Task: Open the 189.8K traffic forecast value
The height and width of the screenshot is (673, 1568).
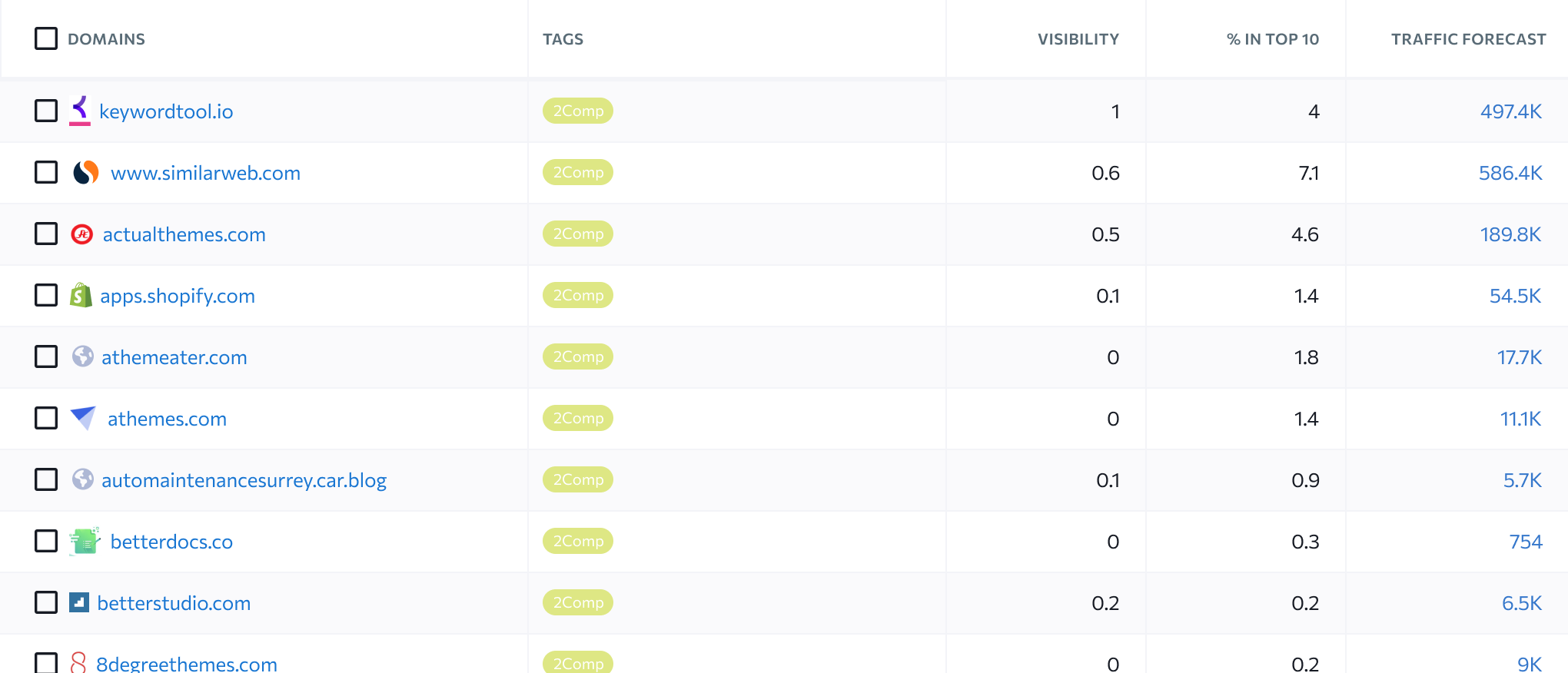Action: [x=1511, y=234]
